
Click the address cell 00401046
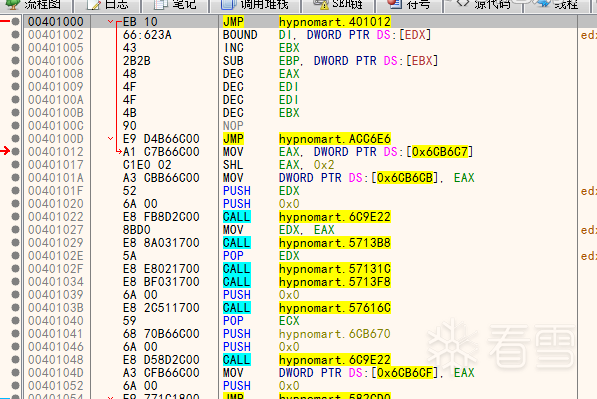(56, 346)
